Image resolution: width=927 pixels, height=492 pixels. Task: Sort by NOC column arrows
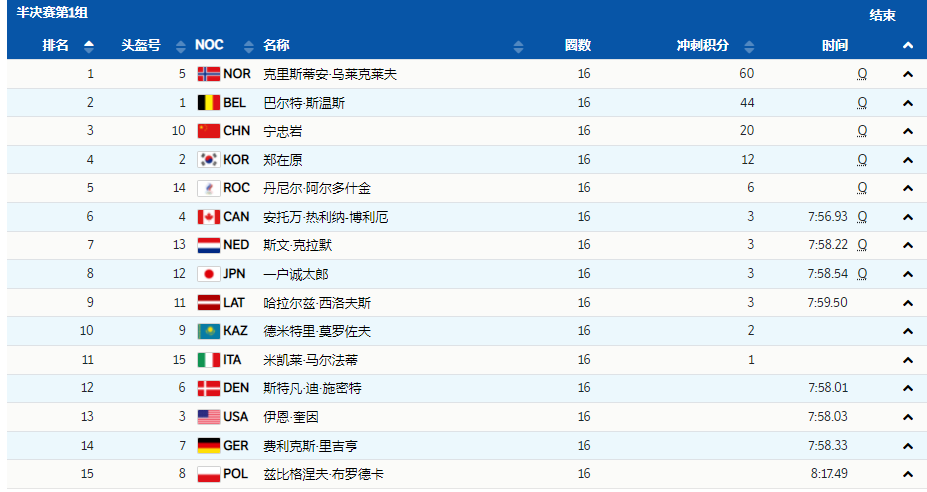[x=244, y=46]
